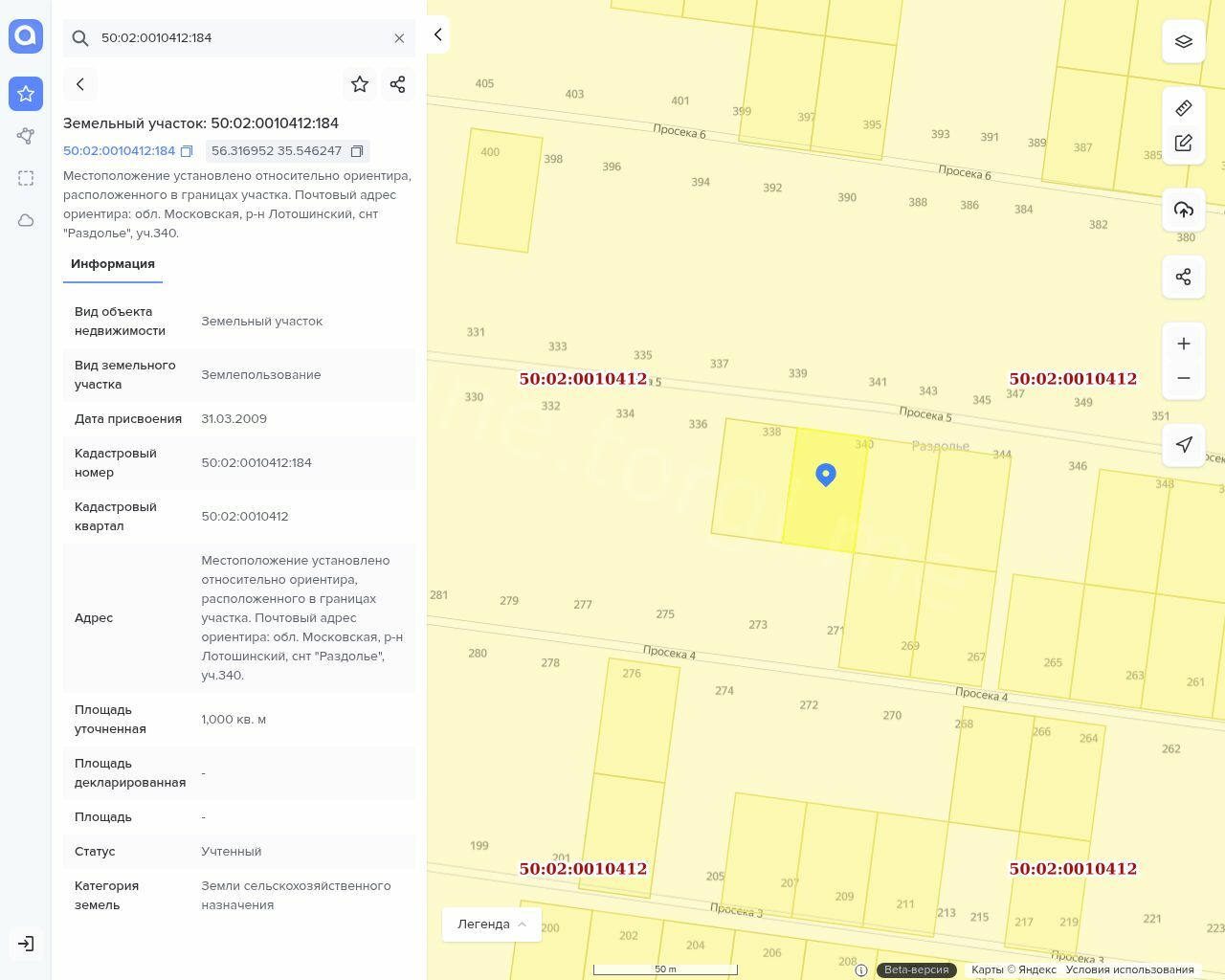Collapse the left information panel

pyautogui.click(x=437, y=34)
